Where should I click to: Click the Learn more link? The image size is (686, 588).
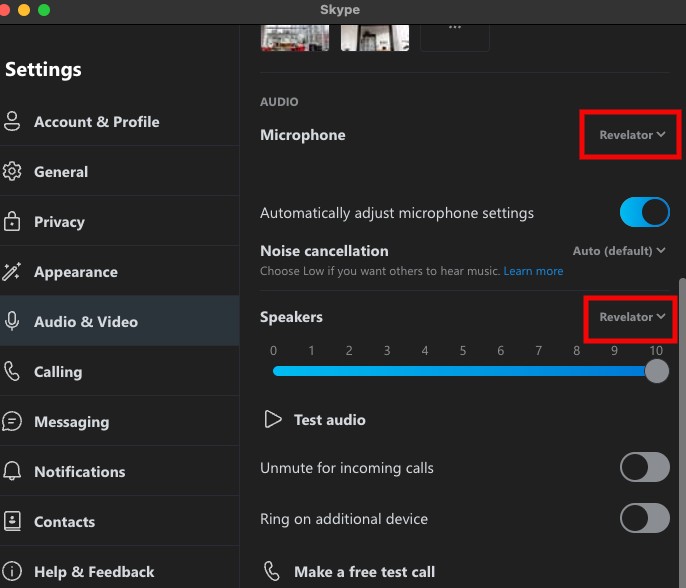click(x=533, y=271)
